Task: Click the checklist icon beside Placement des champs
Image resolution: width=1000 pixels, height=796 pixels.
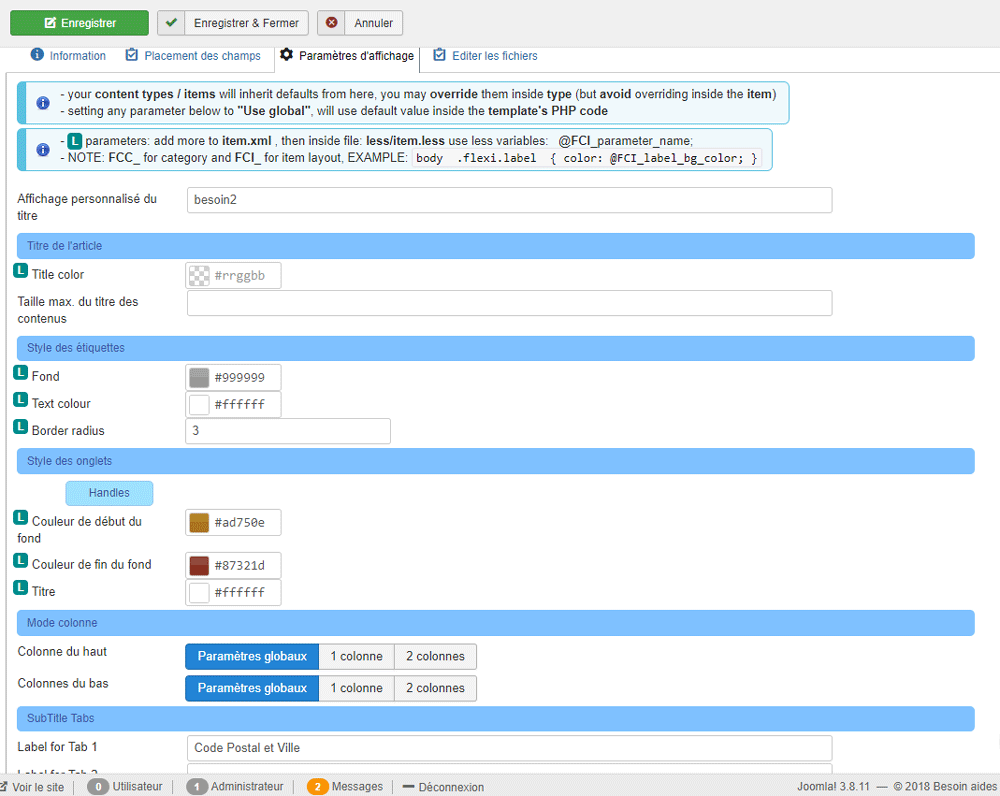Action: (x=131, y=54)
